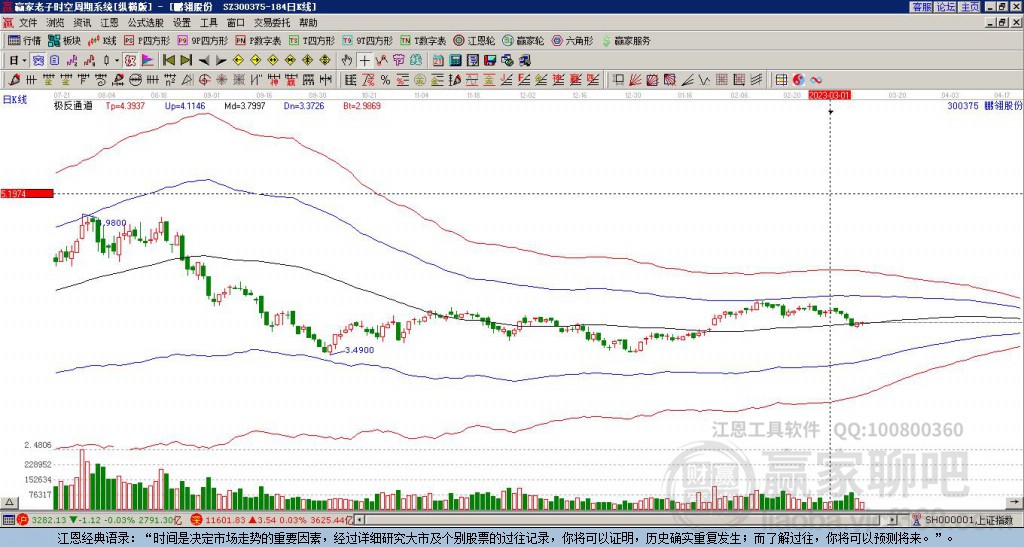Open the T数字表 tool
The height and width of the screenshot is (548, 1024).
point(423,40)
